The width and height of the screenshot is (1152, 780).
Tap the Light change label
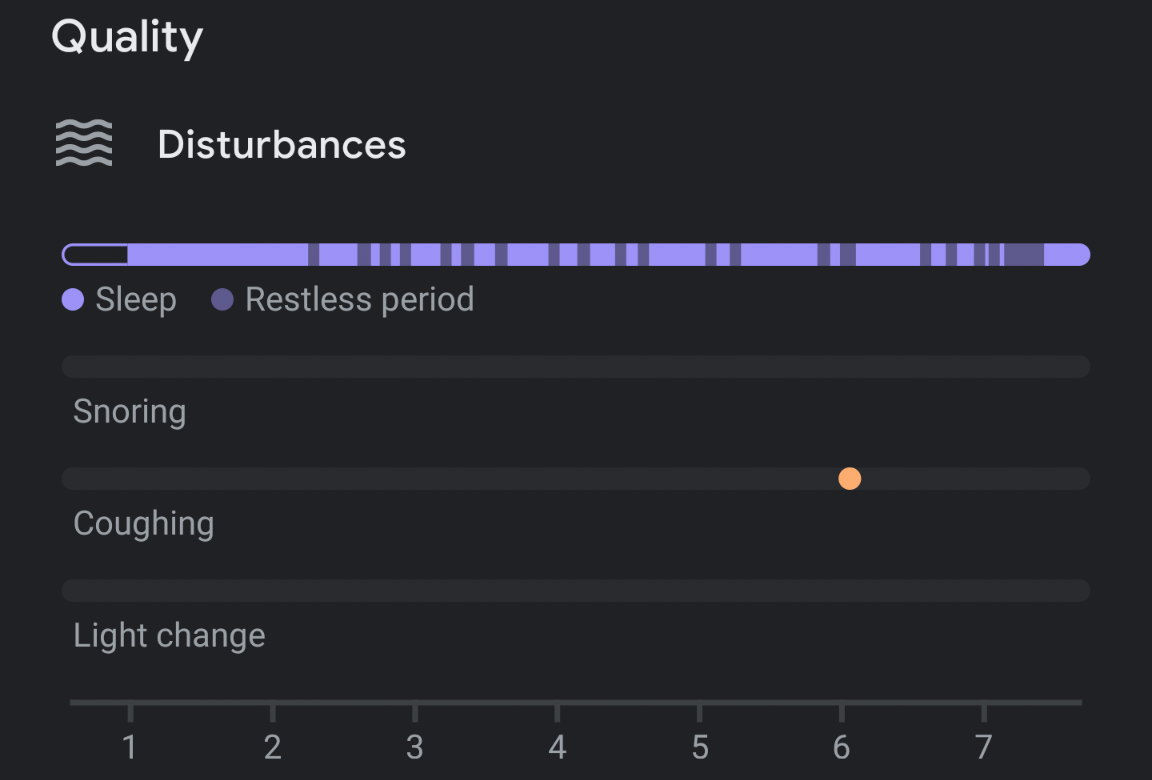(x=169, y=636)
